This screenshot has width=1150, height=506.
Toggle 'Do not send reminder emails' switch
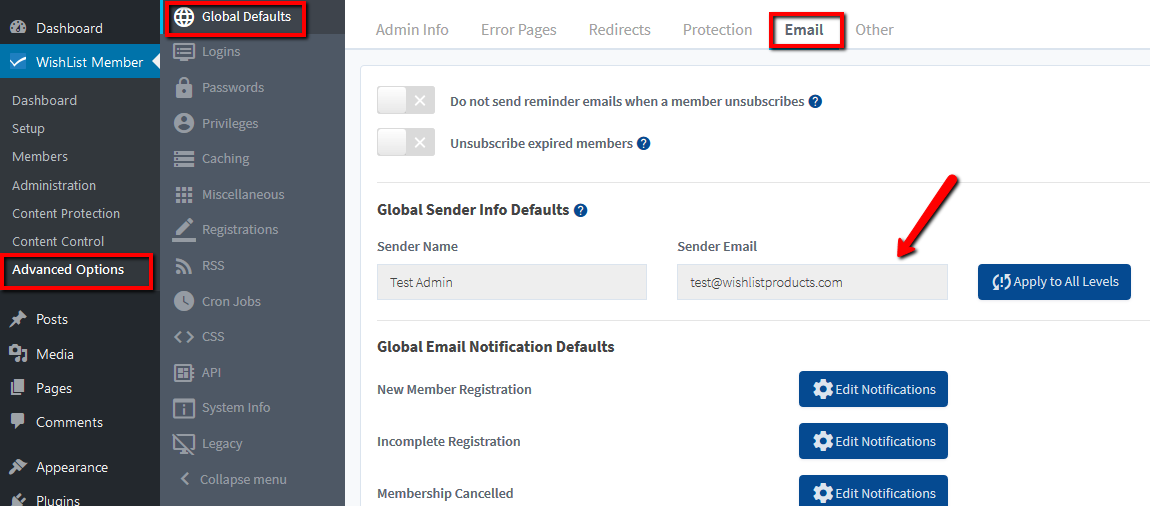pos(406,100)
